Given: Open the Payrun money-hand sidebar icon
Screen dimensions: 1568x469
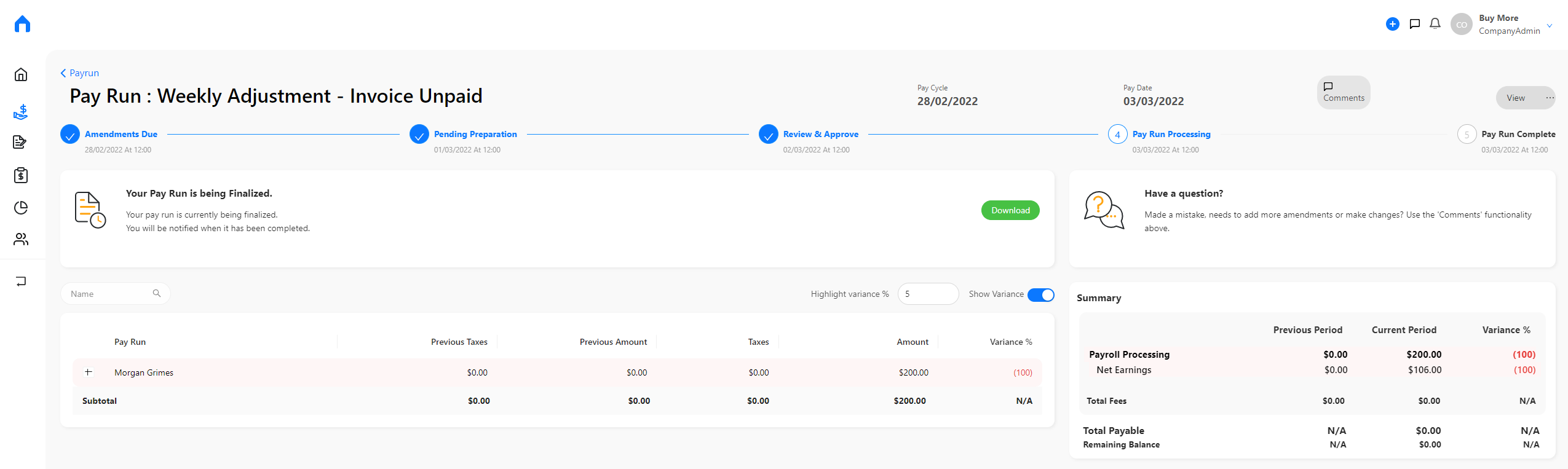Looking at the screenshot, I should tap(21, 112).
